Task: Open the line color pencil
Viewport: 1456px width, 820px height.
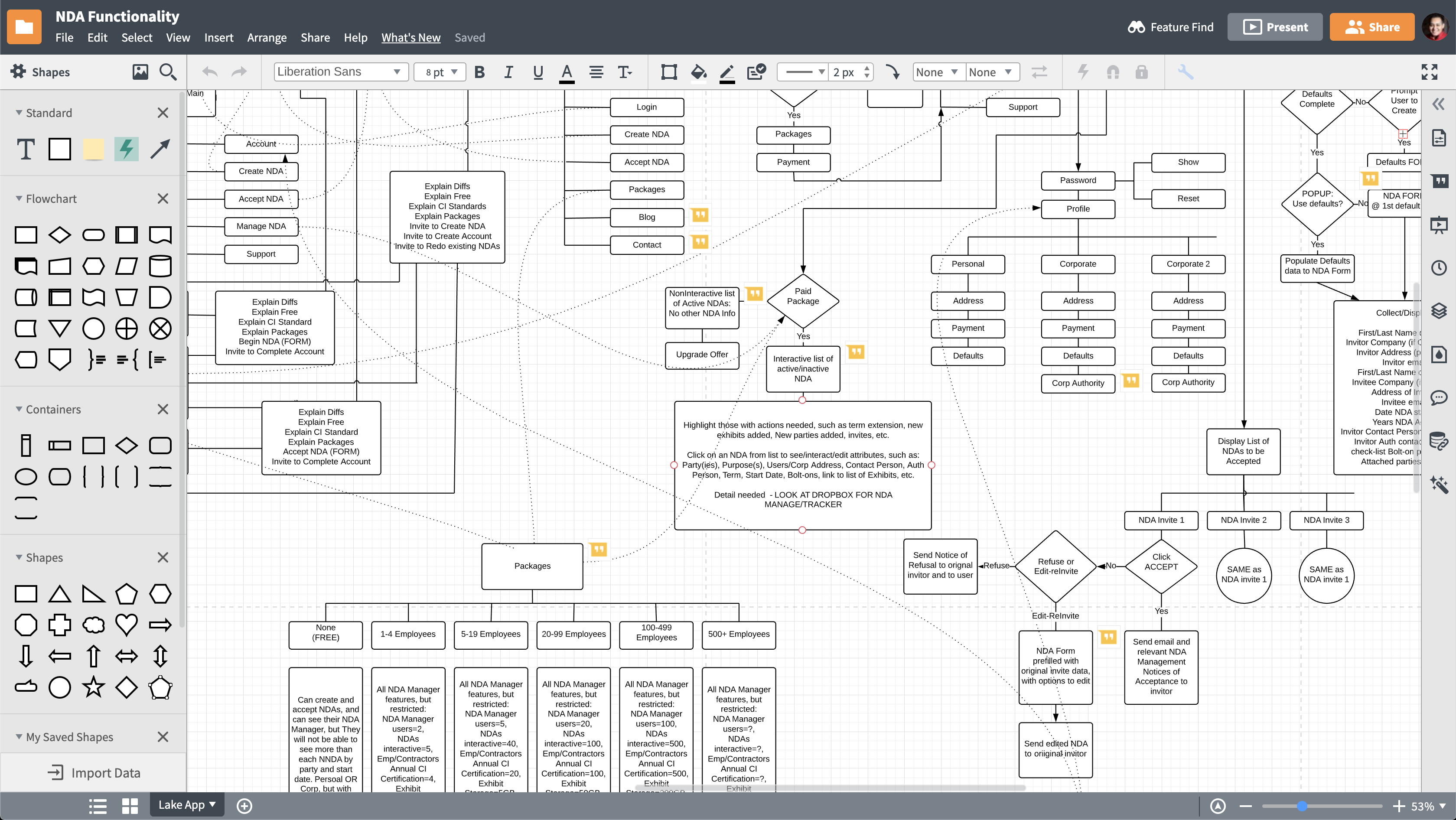Action: (727, 73)
